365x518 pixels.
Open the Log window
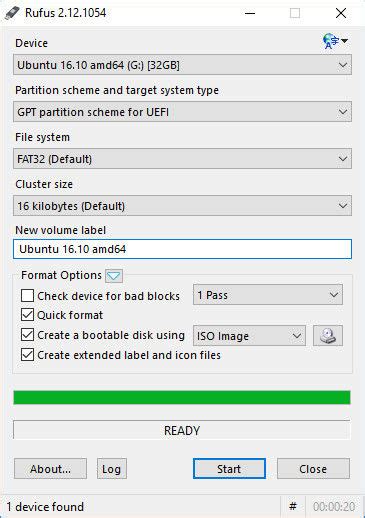[x=112, y=469]
